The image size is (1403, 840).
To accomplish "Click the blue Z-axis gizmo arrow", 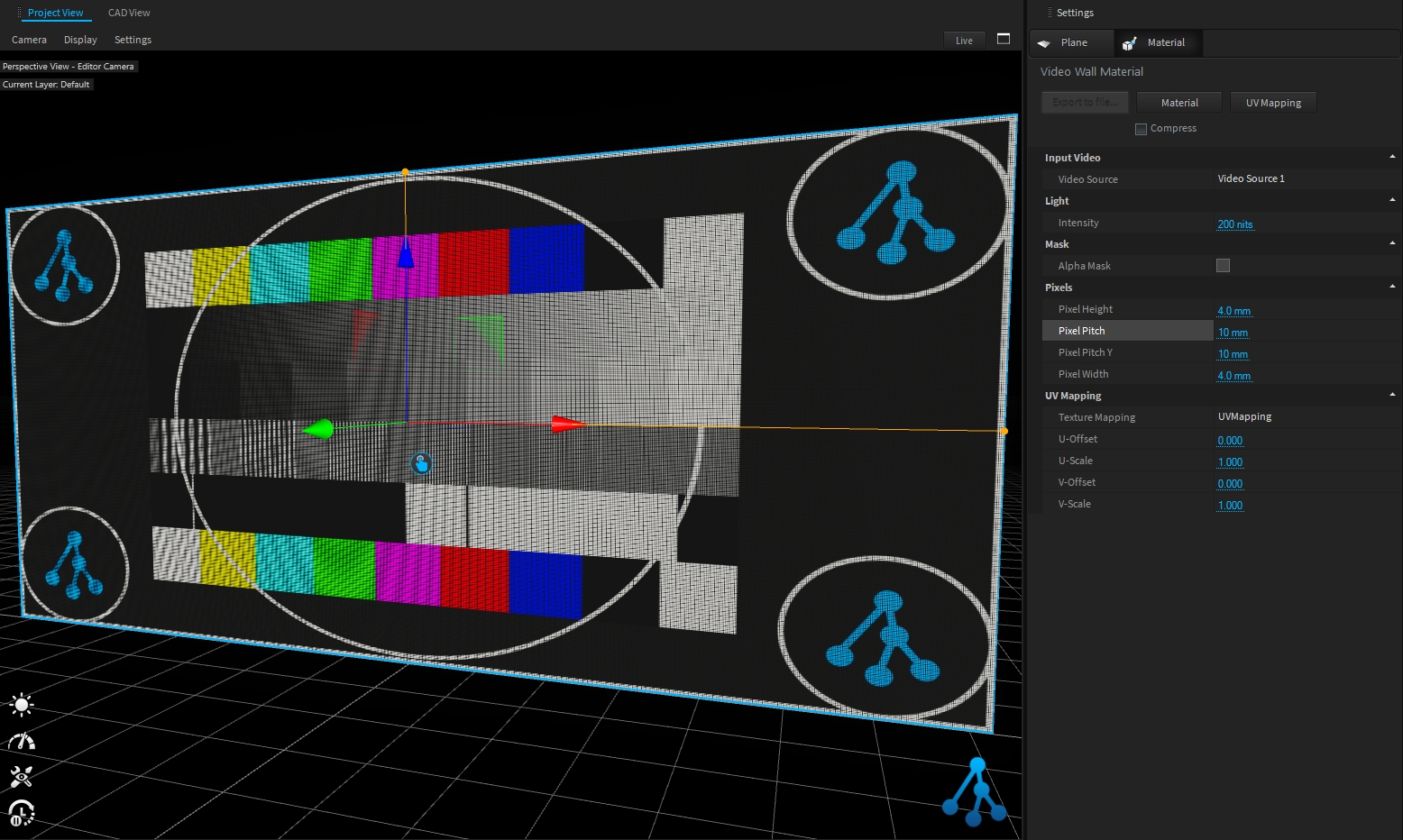I will pyautogui.click(x=406, y=253).
